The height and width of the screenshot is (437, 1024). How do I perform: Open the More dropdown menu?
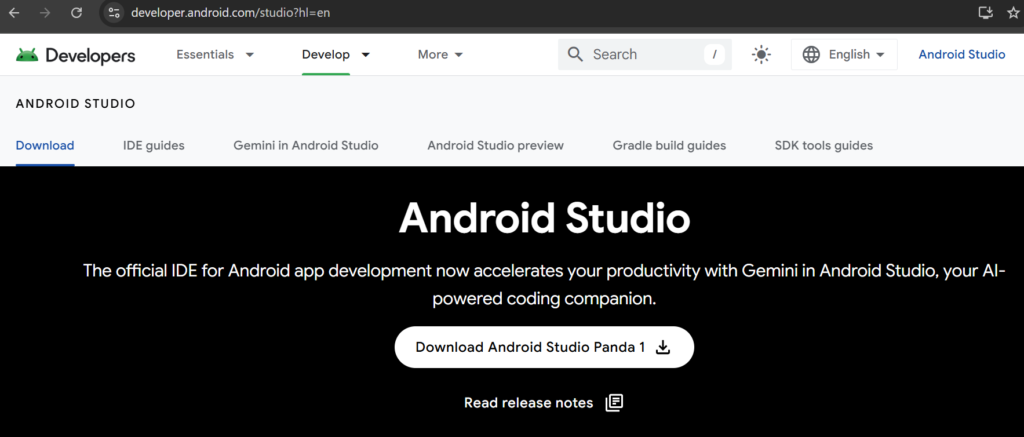click(440, 55)
